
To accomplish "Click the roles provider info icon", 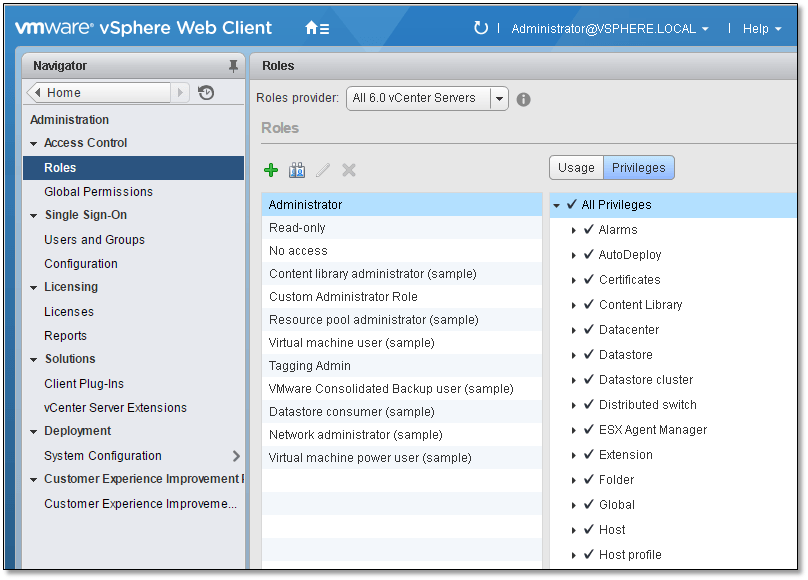I will pyautogui.click(x=524, y=99).
